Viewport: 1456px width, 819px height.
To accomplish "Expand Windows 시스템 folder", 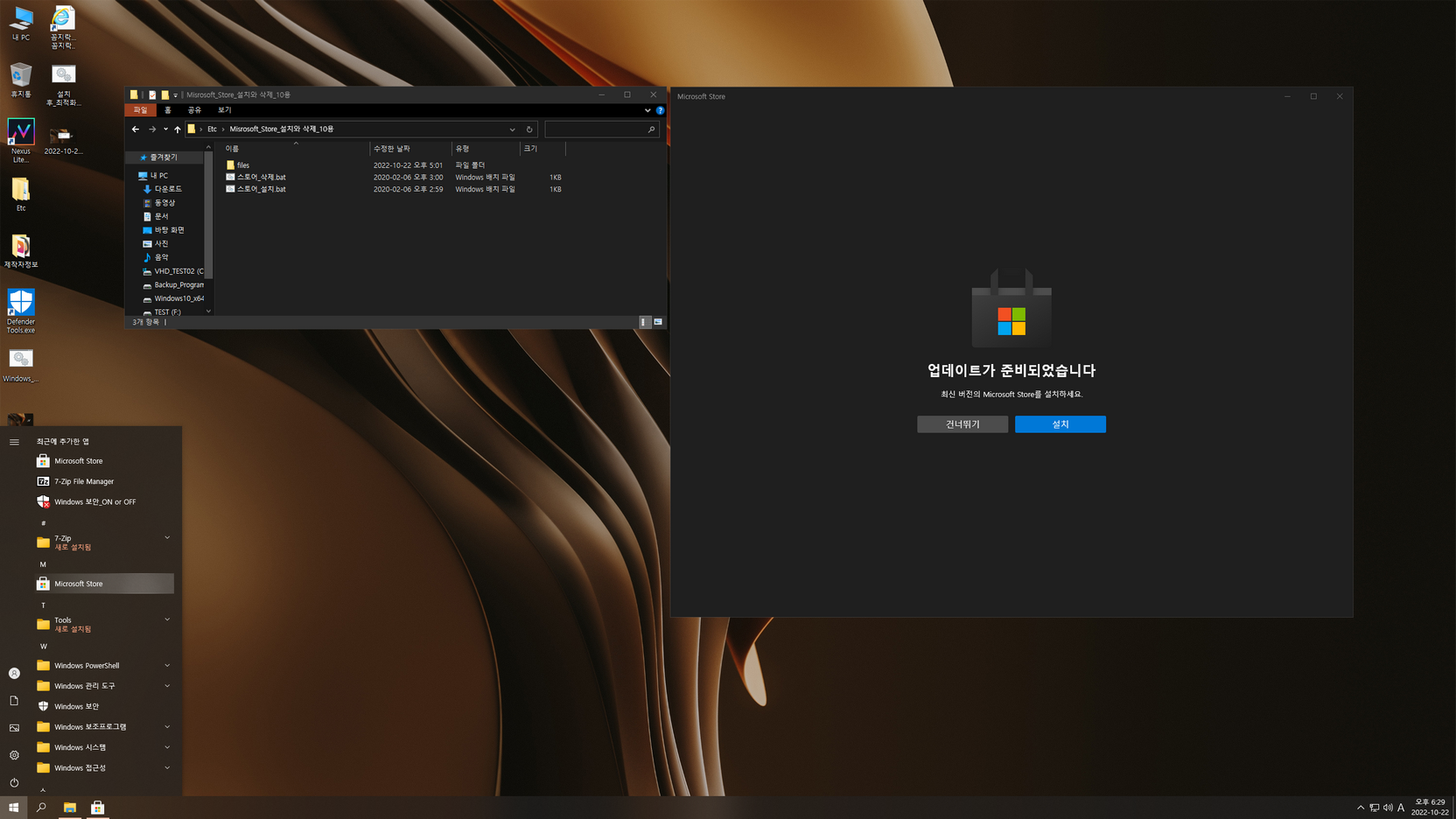I will pos(105,747).
